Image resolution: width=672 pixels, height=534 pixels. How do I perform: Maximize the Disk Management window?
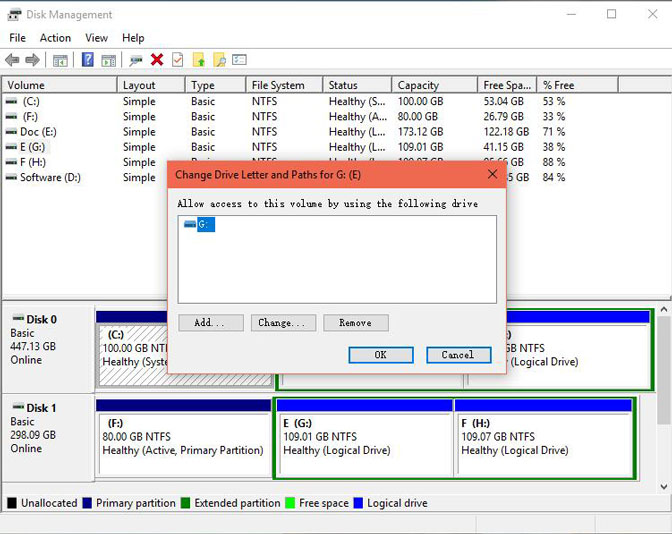(612, 14)
